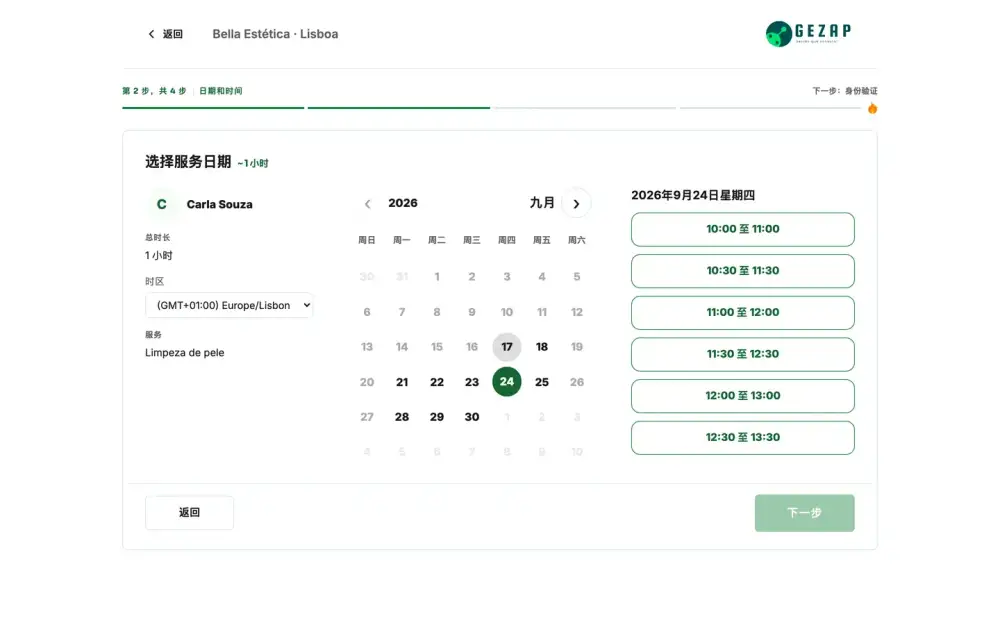
Task: Select the 10:30 至 11:30 time slot
Action: [x=742, y=271]
